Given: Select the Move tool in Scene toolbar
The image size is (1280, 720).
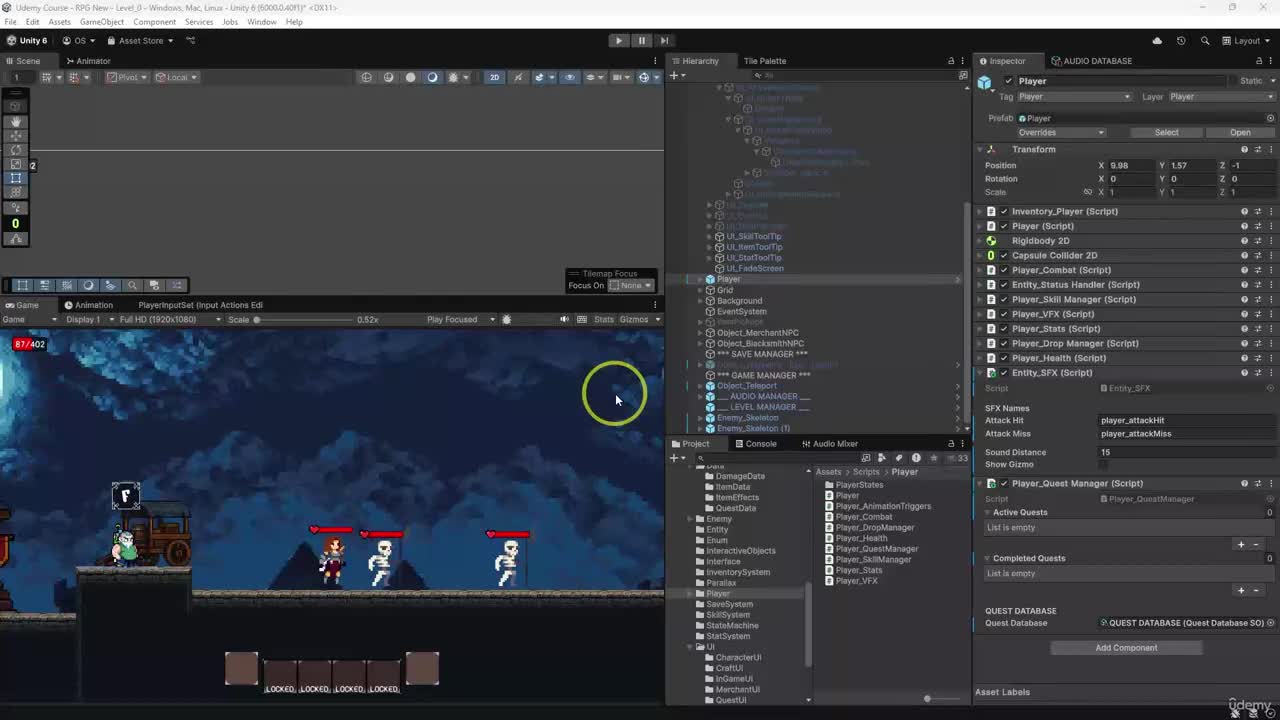Looking at the screenshot, I should tap(15, 135).
